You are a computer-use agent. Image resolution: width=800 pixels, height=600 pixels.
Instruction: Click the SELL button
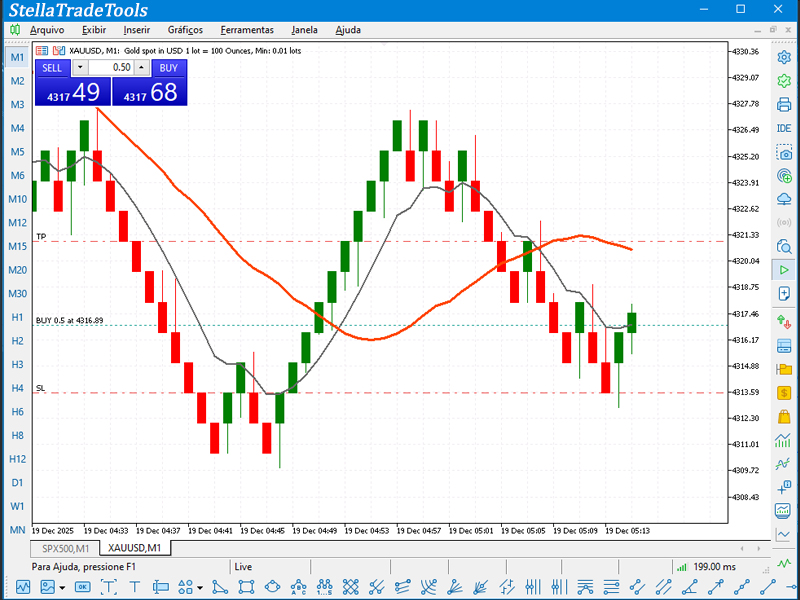52,68
